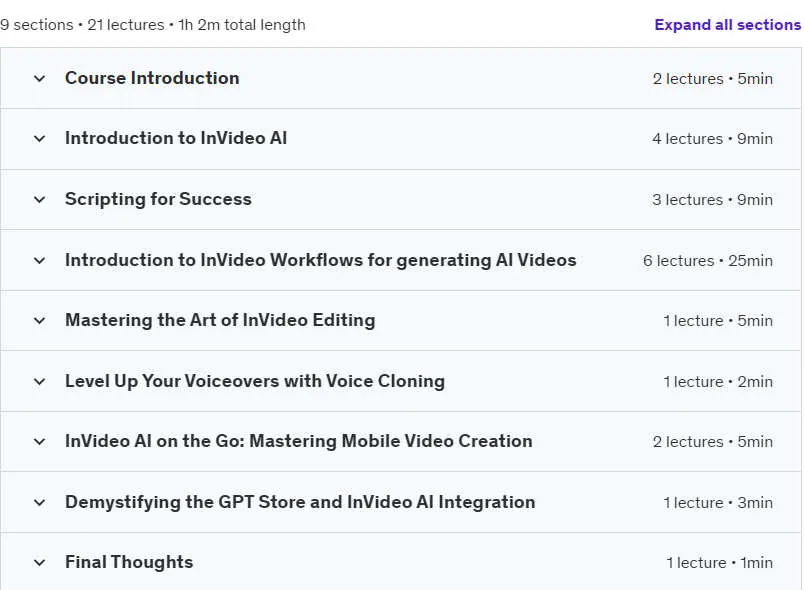The height and width of the screenshot is (590, 805).
Task: Select Introduction to InVideo Workflows for generating AI Videos
Action: click(x=321, y=260)
